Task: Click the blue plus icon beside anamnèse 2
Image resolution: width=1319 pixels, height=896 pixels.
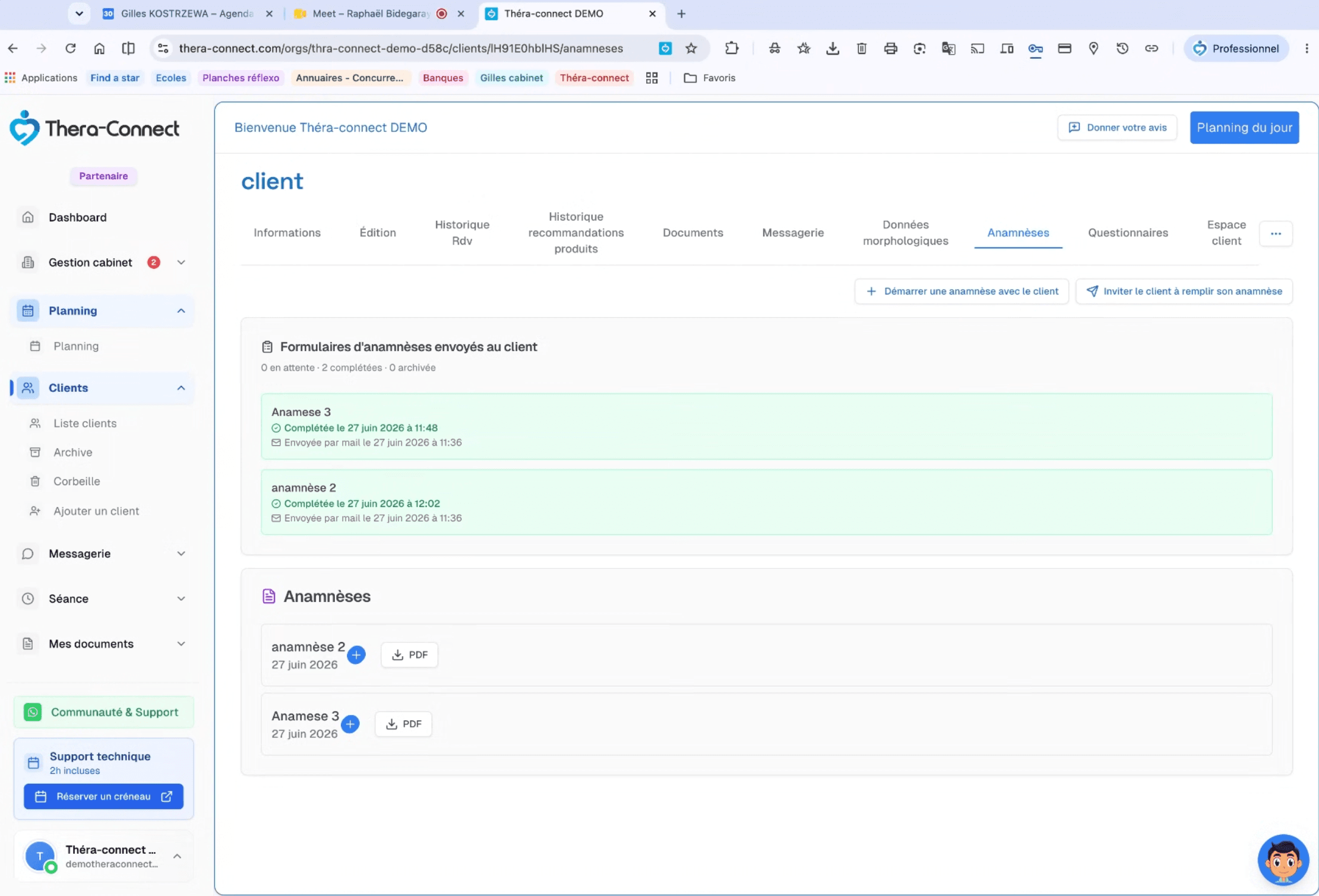Action: 356,654
